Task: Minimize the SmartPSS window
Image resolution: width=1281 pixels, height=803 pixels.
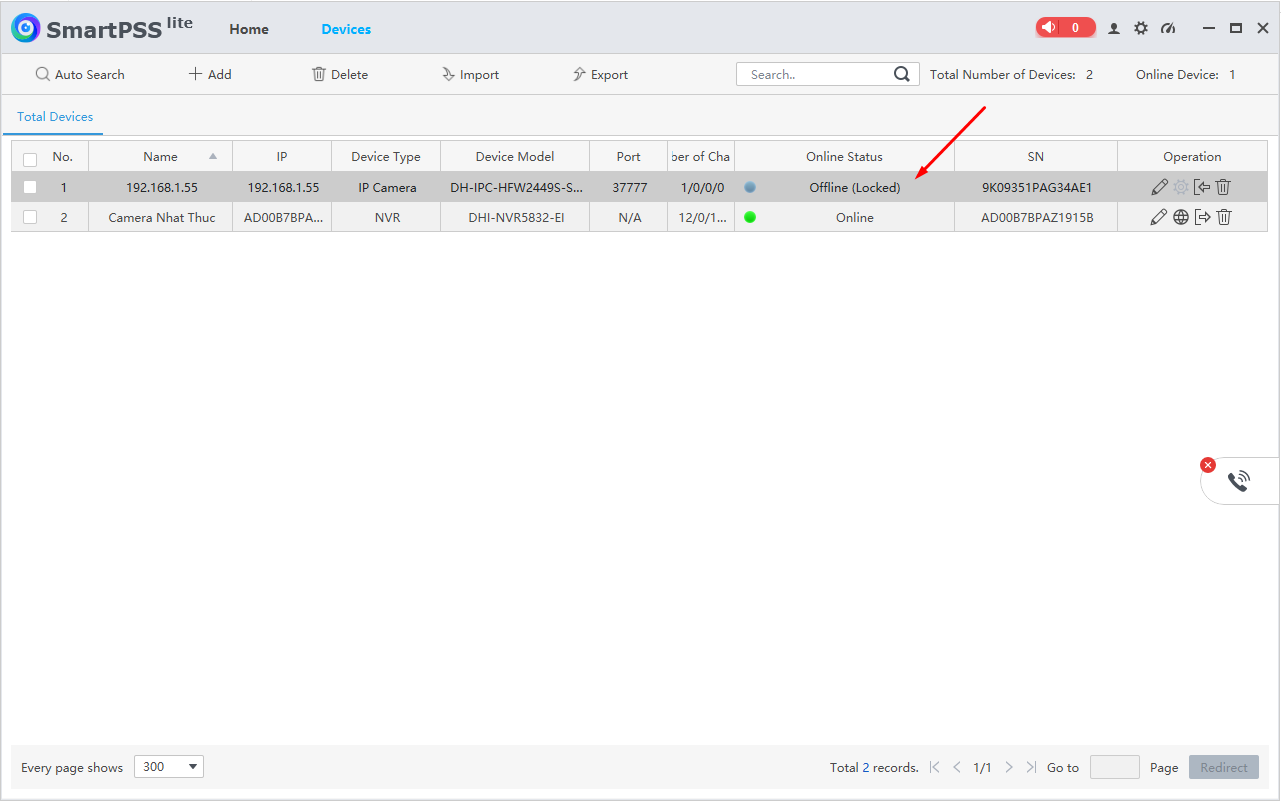Action: pyautogui.click(x=1210, y=29)
